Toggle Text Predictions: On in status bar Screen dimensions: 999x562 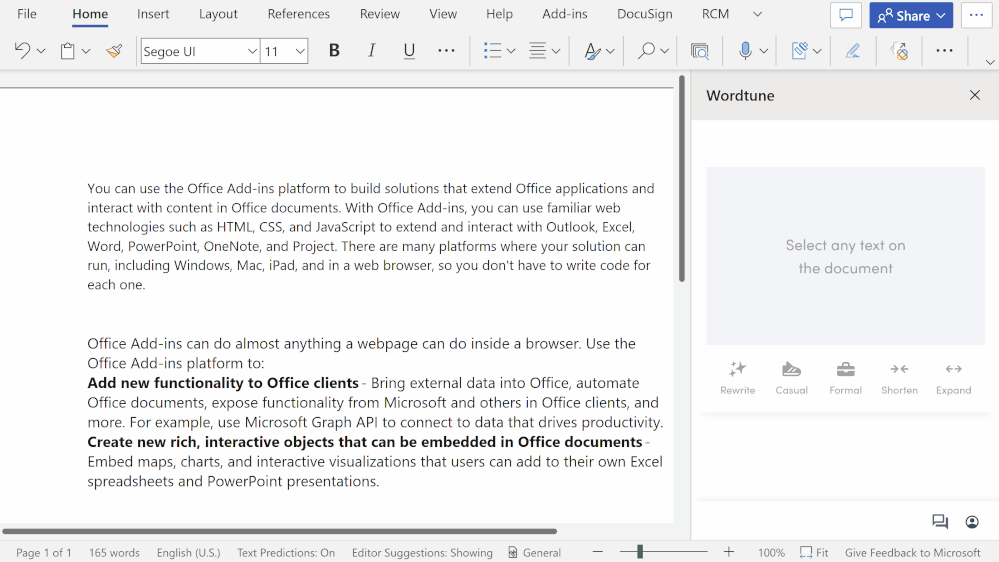[x=286, y=552]
